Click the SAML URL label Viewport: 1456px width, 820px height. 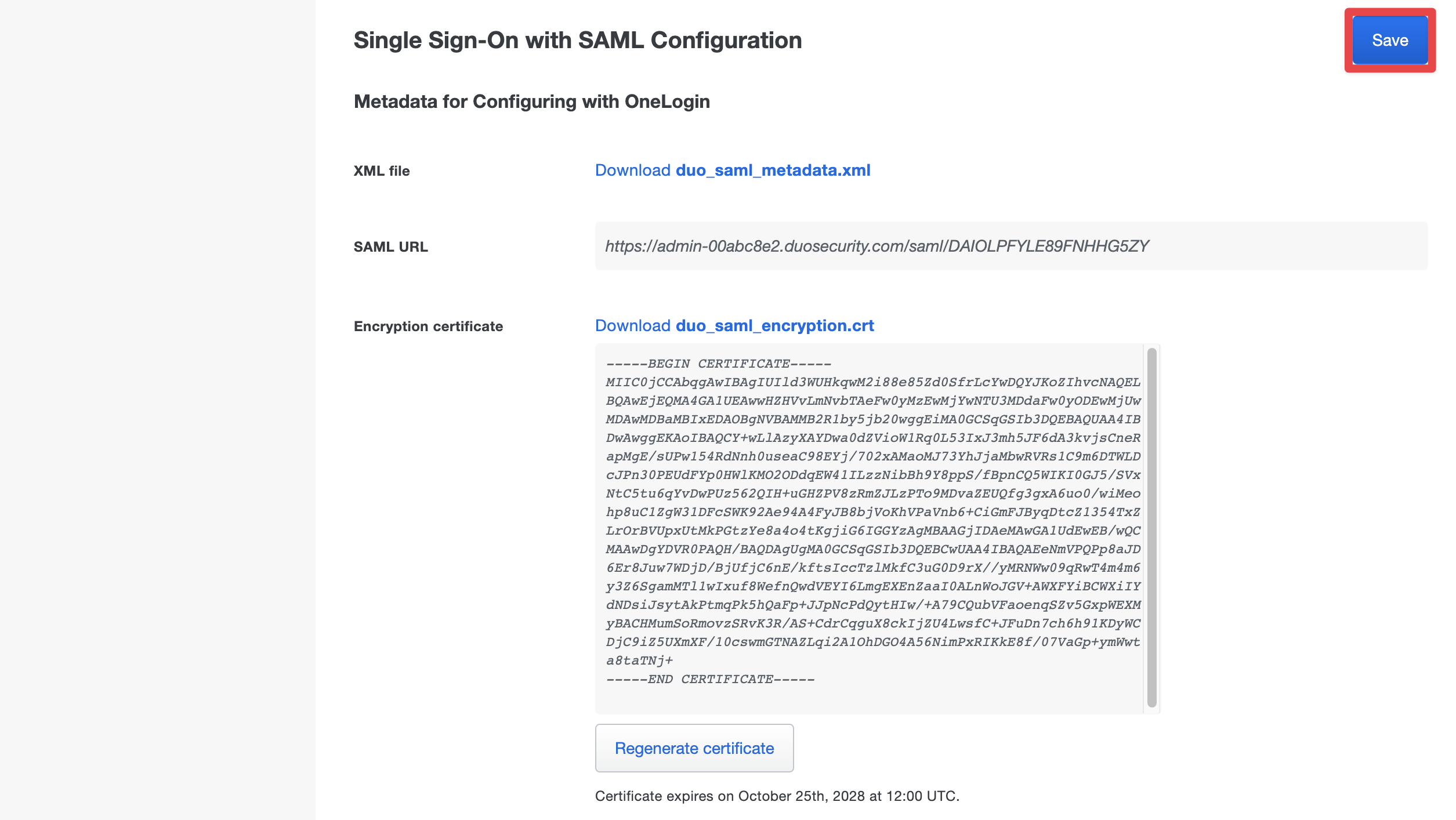390,247
